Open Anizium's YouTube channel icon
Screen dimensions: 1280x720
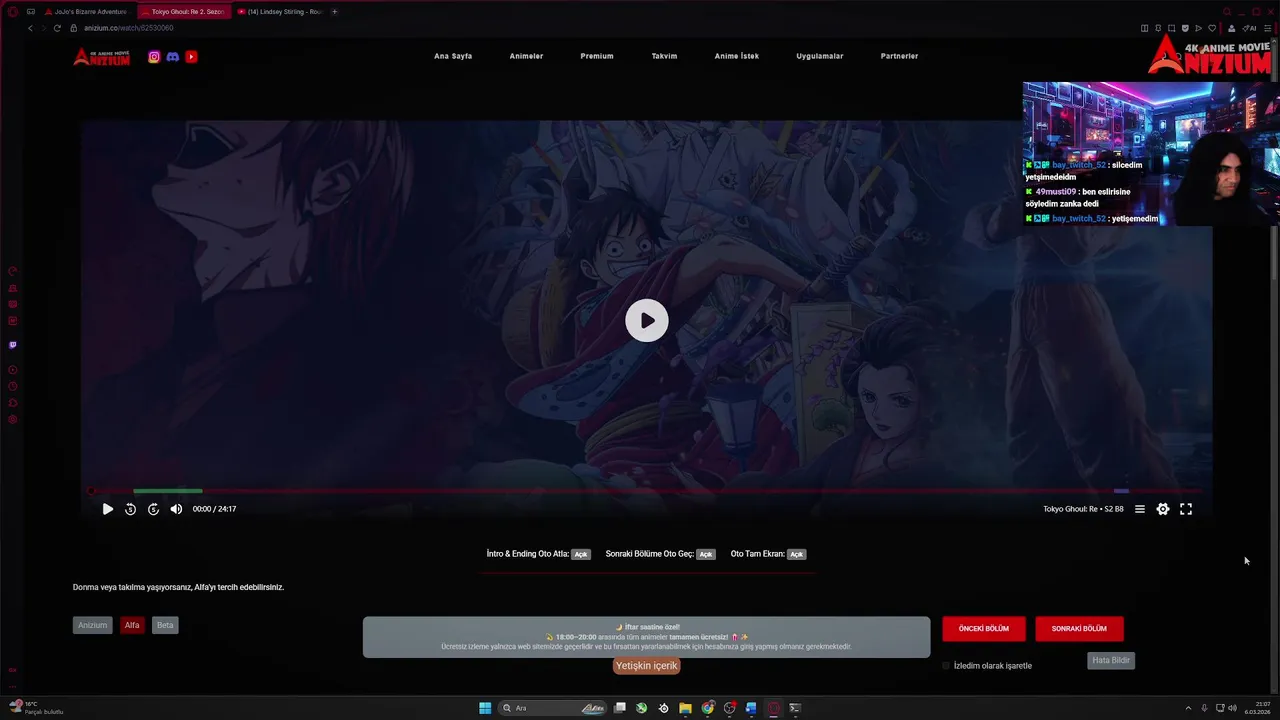click(x=191, y=57)
